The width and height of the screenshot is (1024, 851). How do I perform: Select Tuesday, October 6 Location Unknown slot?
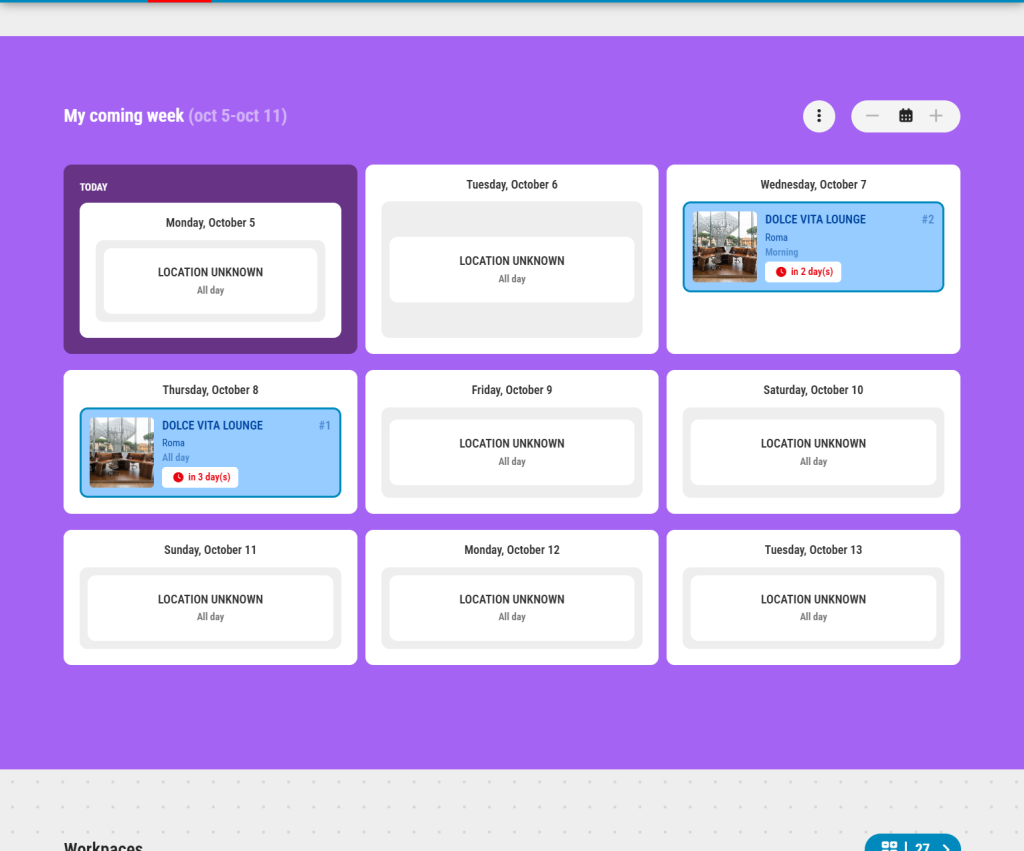pyautogui.click(x=511, y=269)
